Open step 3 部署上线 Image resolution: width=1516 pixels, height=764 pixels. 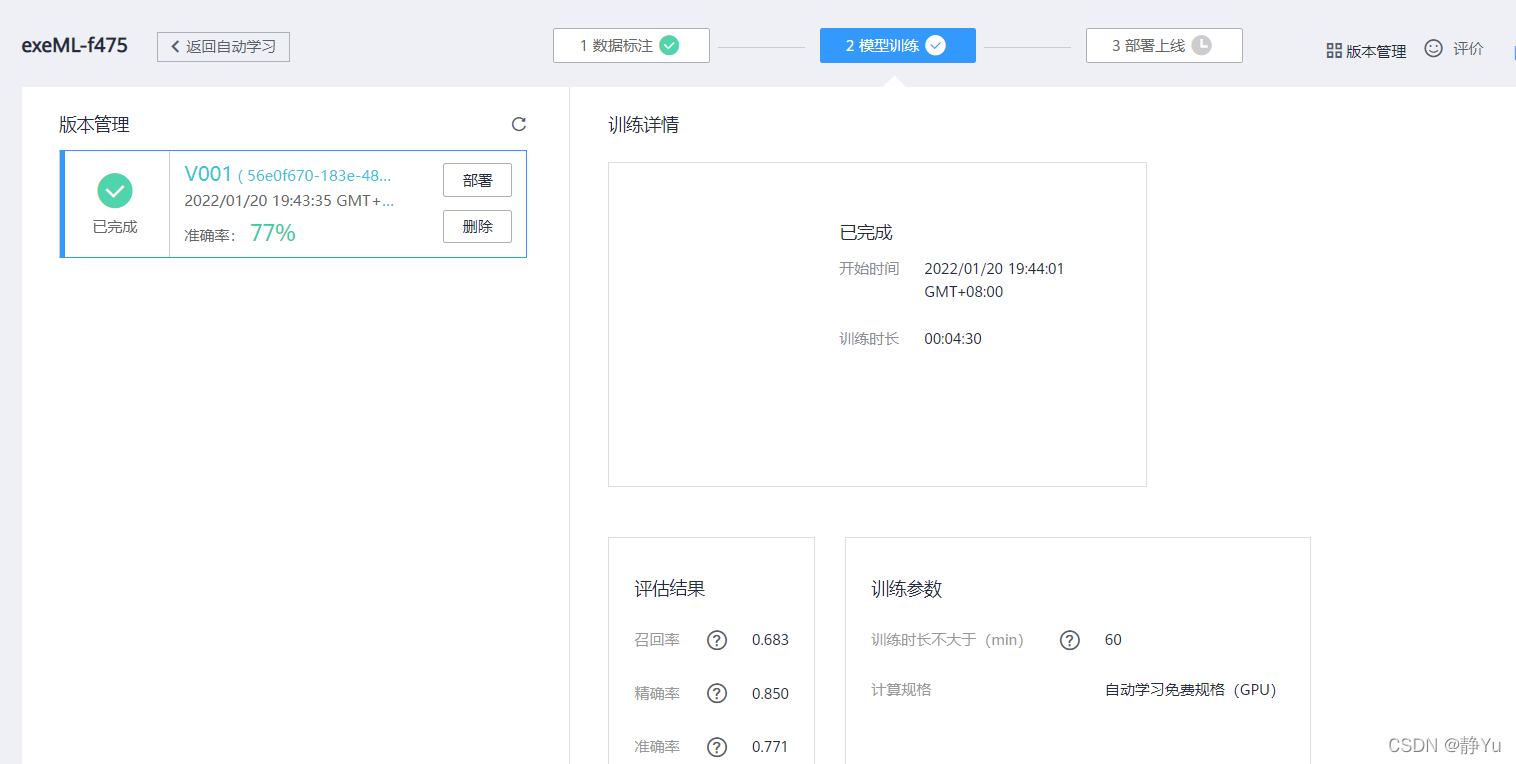(x=1164, y=45)
